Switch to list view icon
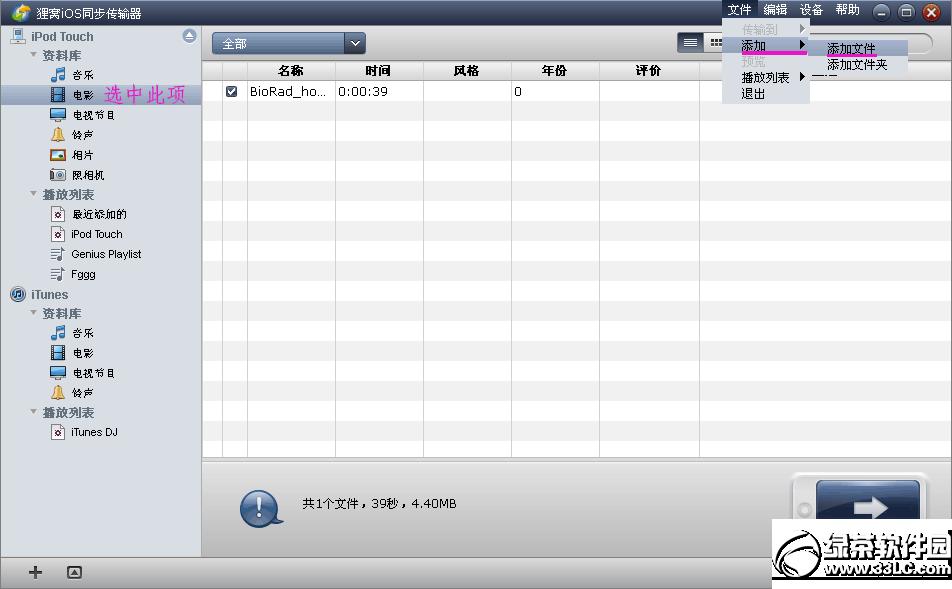 coord(690,43)
